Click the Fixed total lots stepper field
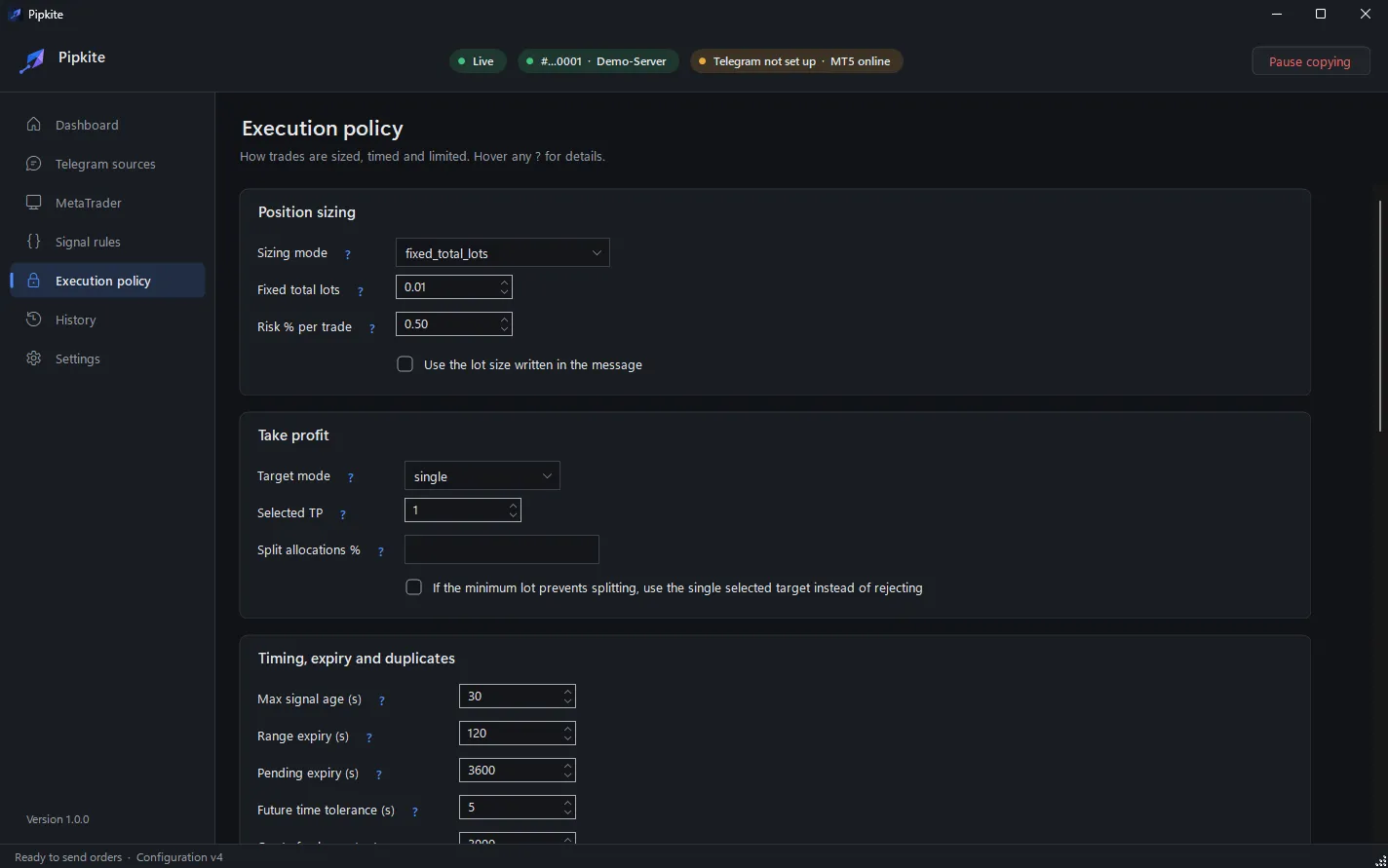The height and width of the screenshot is (868, 1388). pyautogui.click(x=454, y=287)
